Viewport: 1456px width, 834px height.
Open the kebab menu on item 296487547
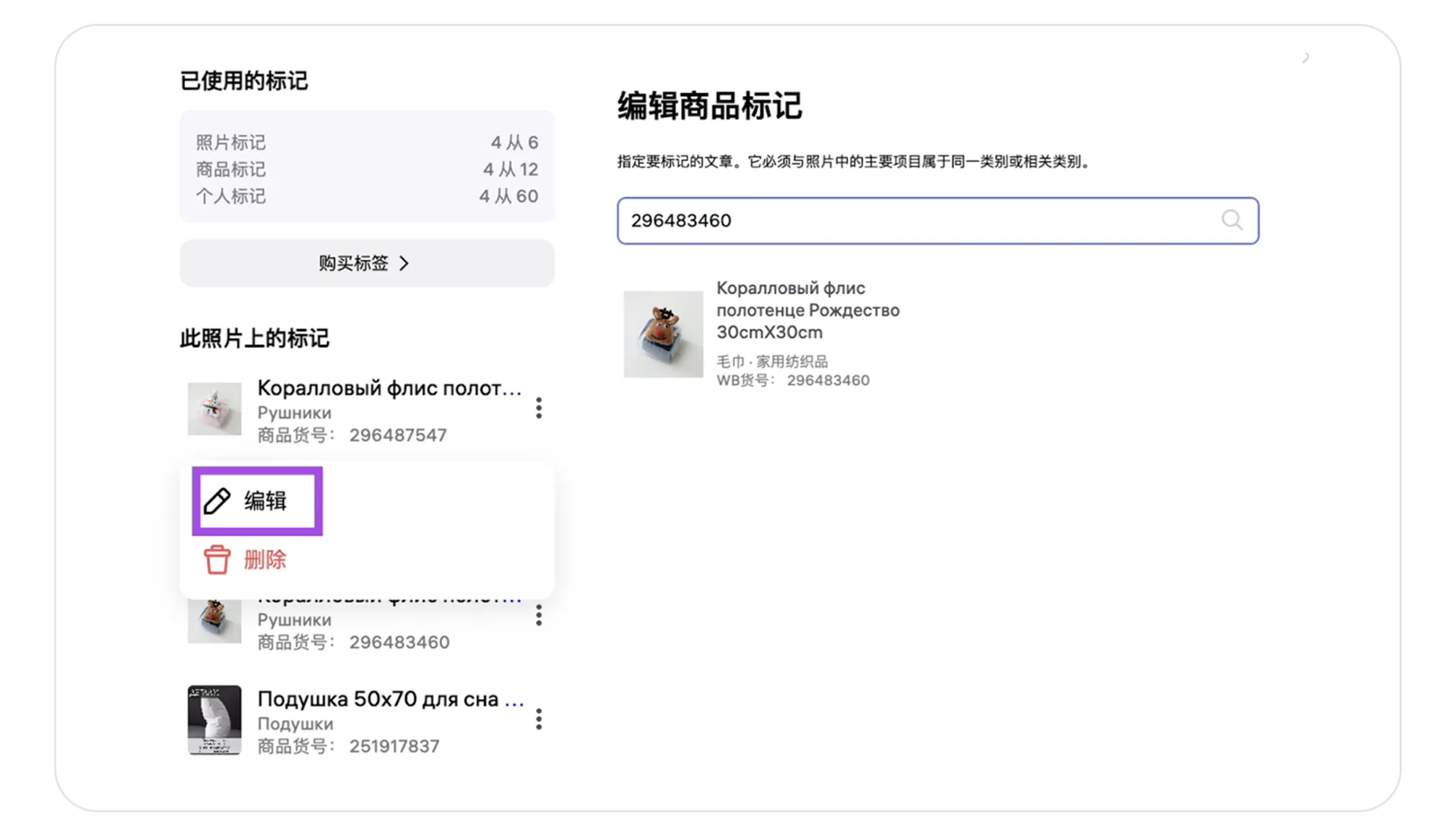(539, 409)
